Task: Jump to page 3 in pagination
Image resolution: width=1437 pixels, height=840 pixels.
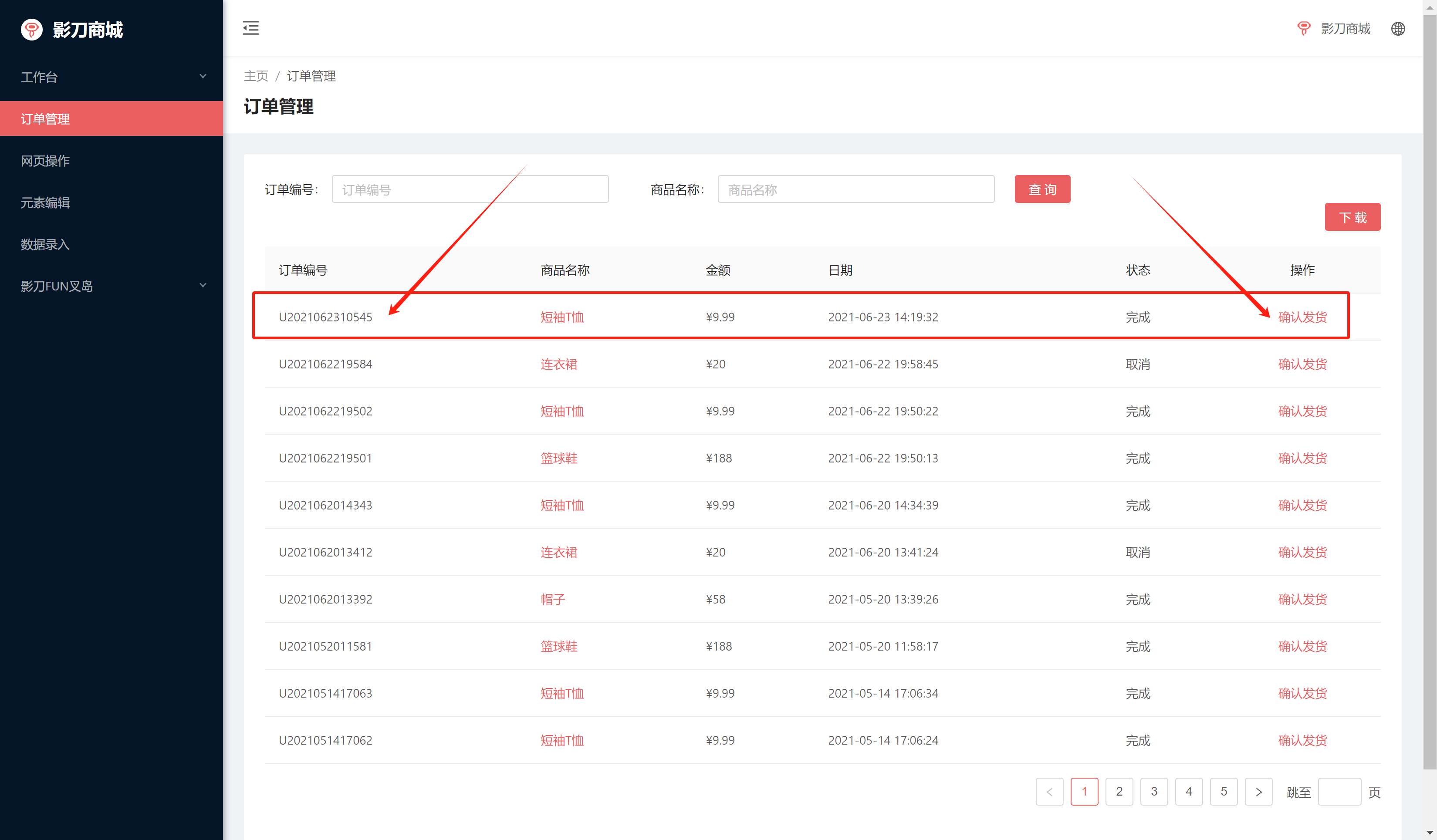Action: click(x=1153, y=792)
